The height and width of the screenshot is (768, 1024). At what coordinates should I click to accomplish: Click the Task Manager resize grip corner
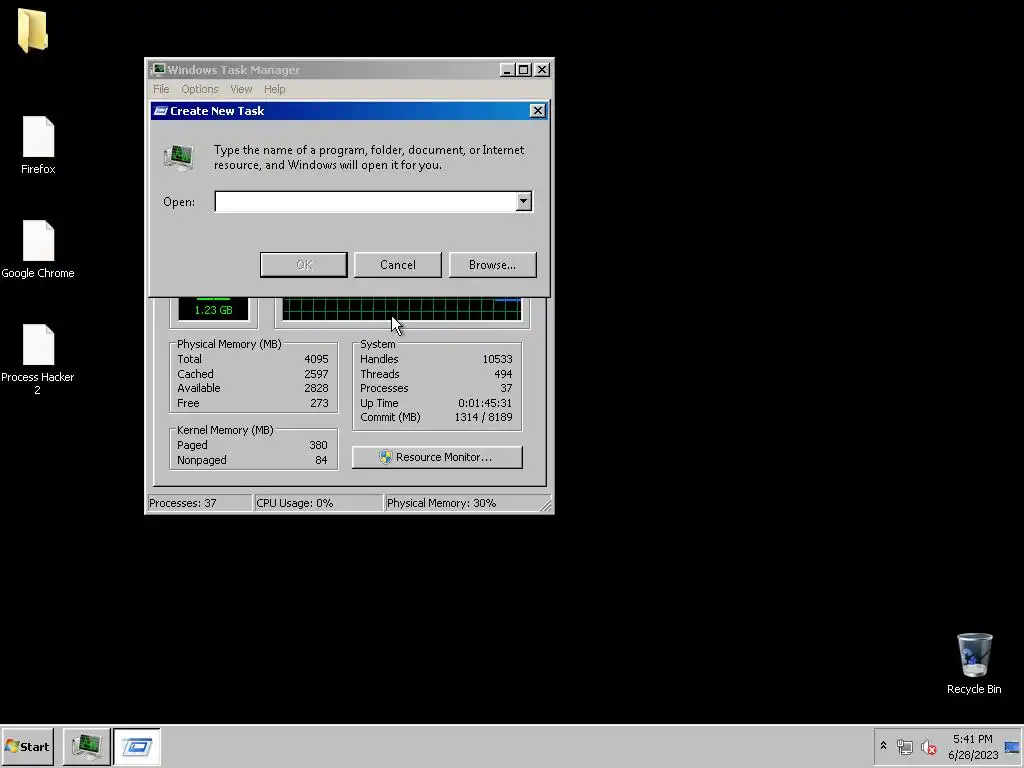546,505
